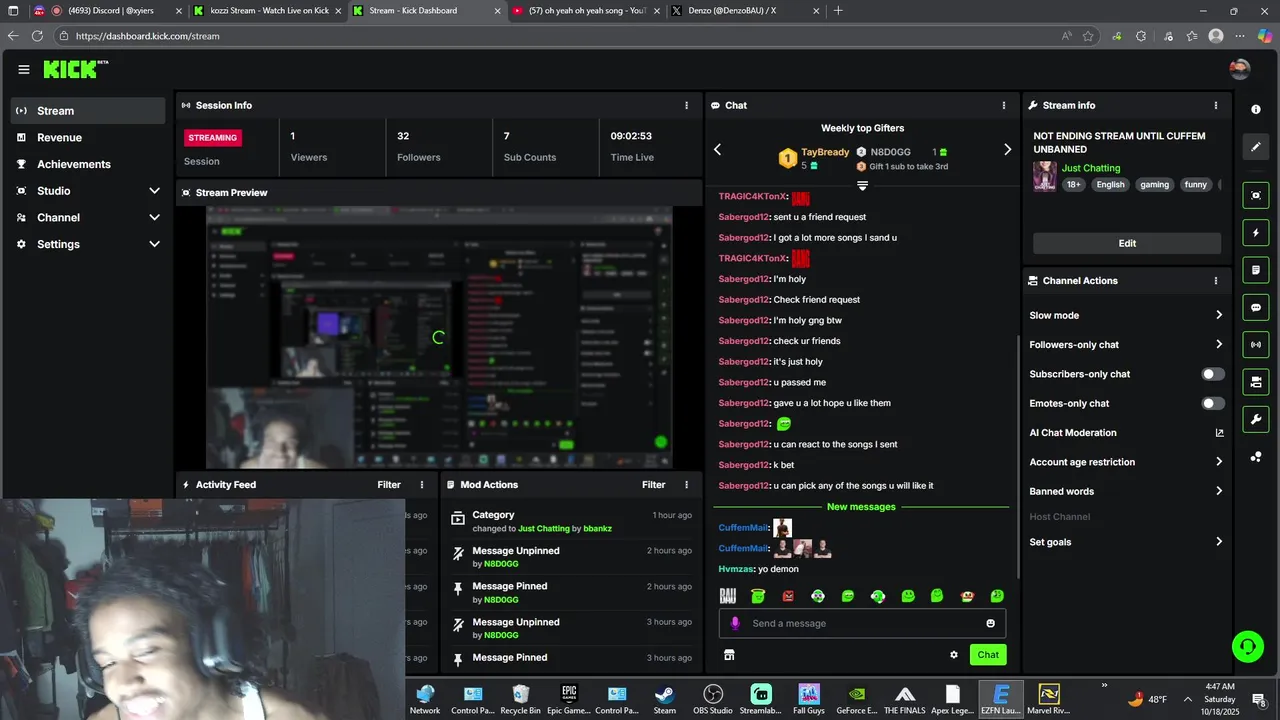
Task: Open the Stream page in the sidebar
Action: 88,111
